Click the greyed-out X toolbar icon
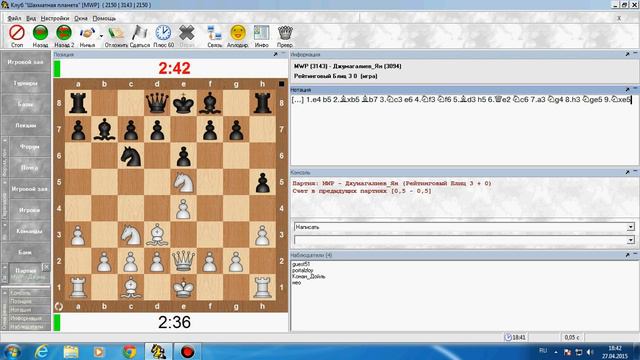640x360 pixels. pyautogui.click(x=187, y=33)
